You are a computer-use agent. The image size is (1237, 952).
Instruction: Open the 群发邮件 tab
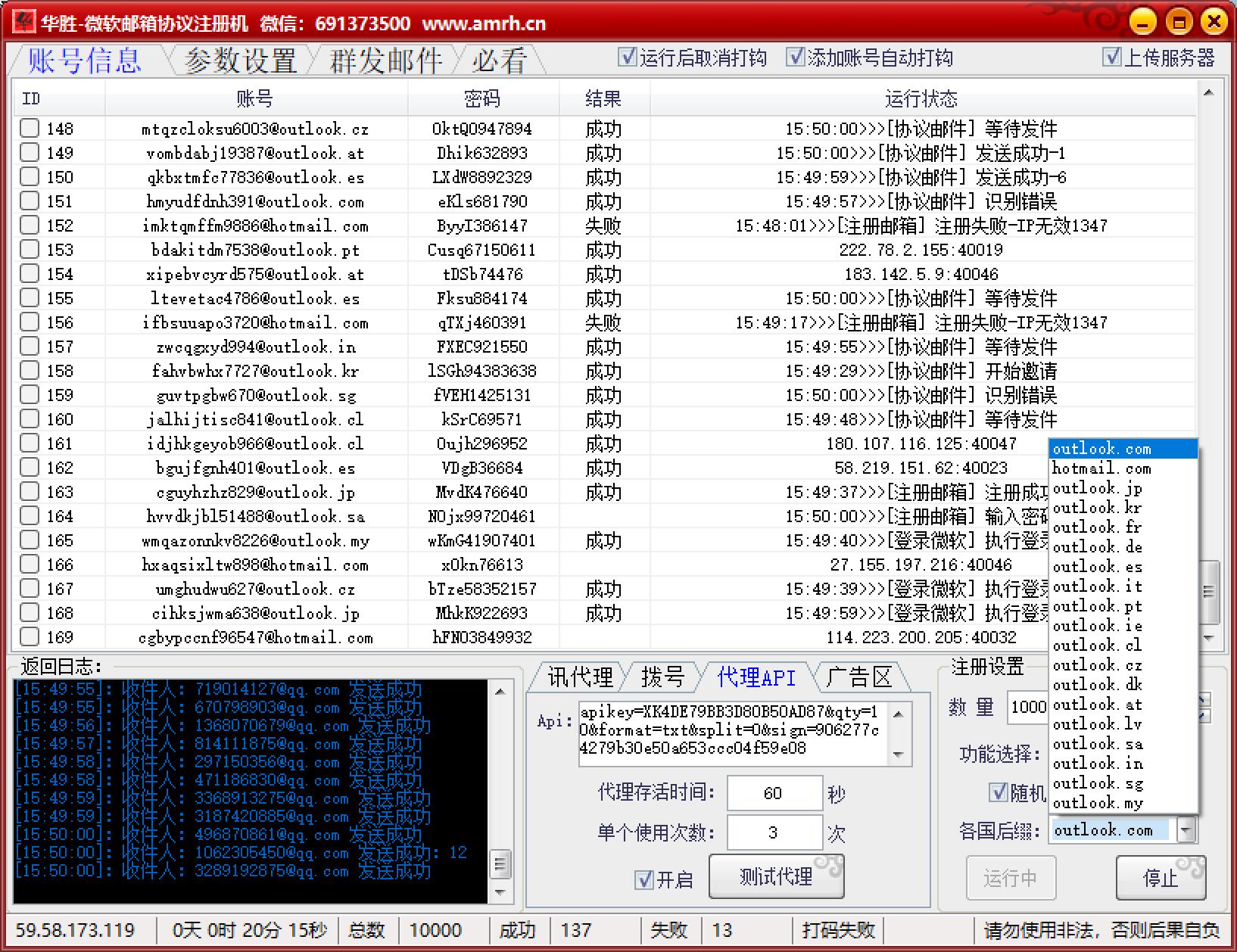385,60
